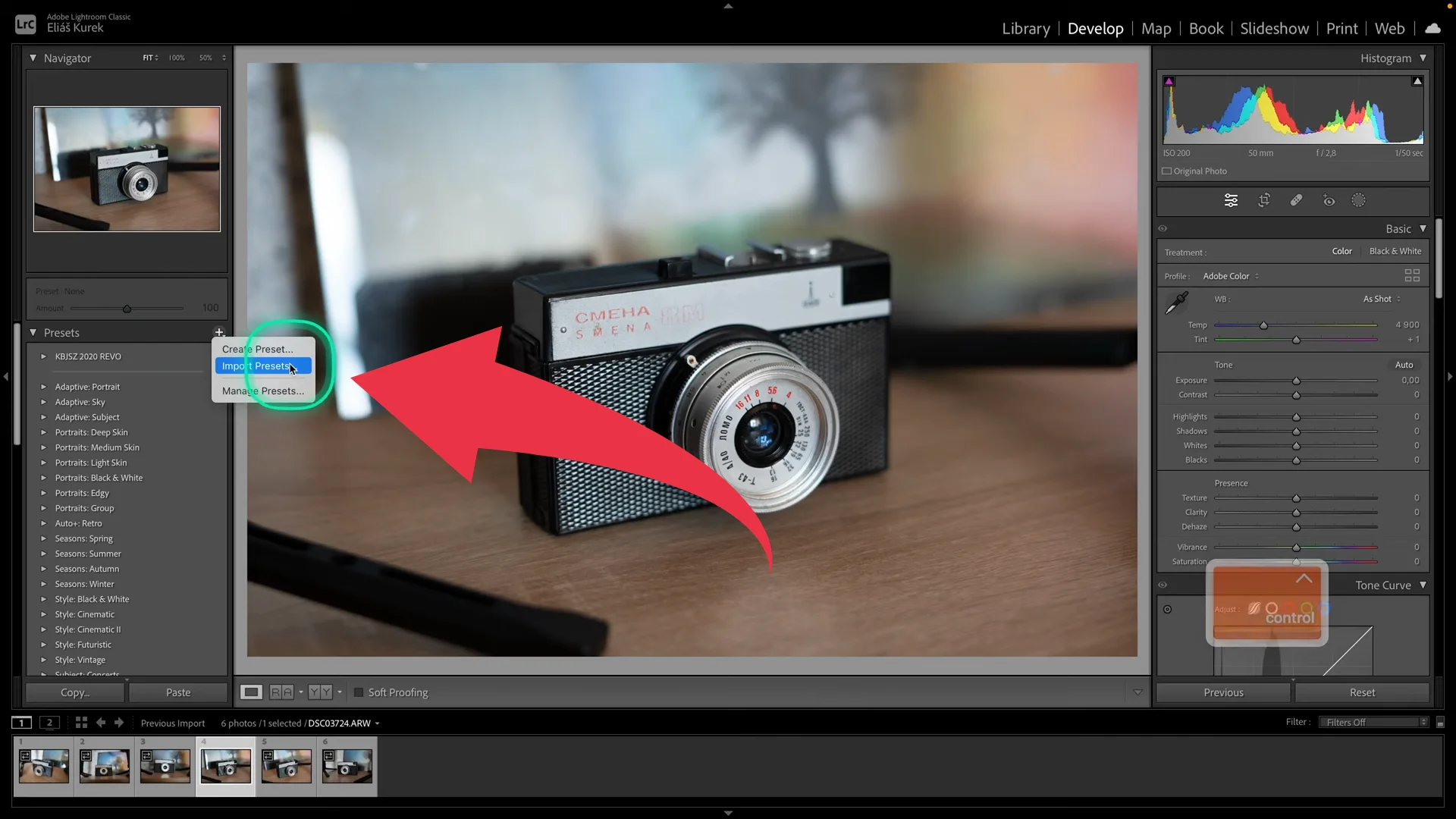The width and height of the screenshot is (1456, 819).
Task: Switch to the Library module
Action: coord(1025,28)
